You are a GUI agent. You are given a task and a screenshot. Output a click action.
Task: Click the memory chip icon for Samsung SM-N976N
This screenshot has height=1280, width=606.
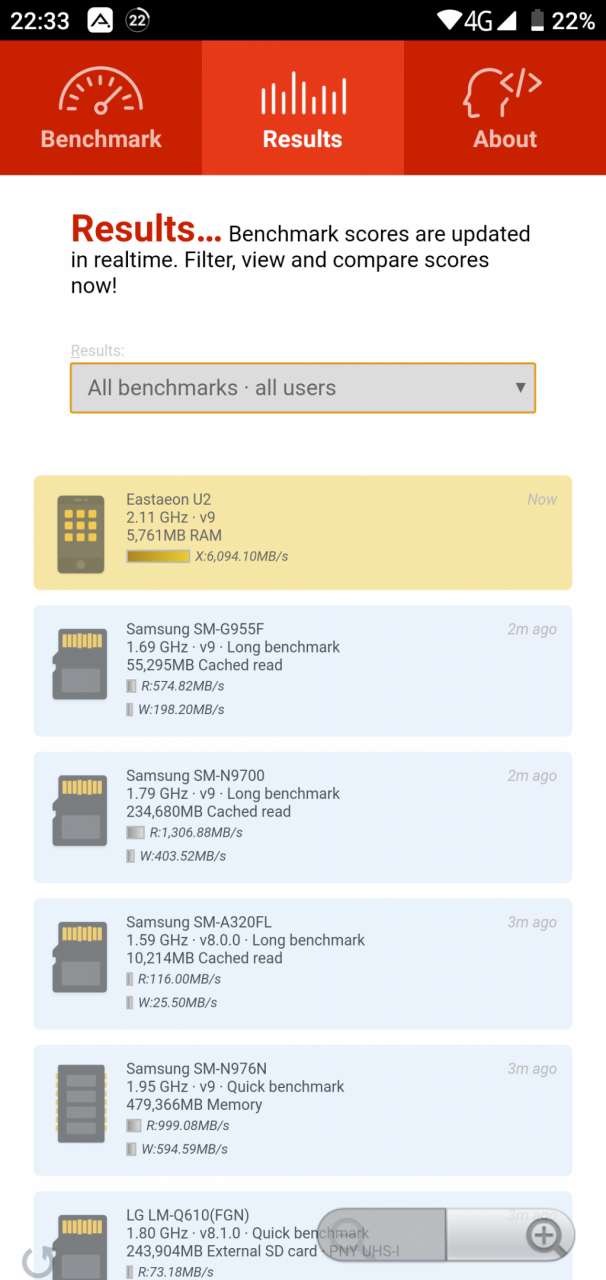[x=80, y=1104]
